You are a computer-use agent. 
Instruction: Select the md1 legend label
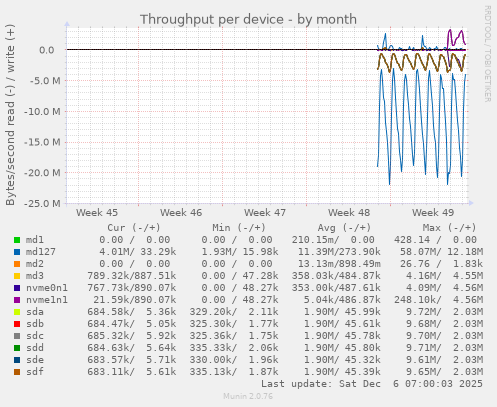pos(35,240)
